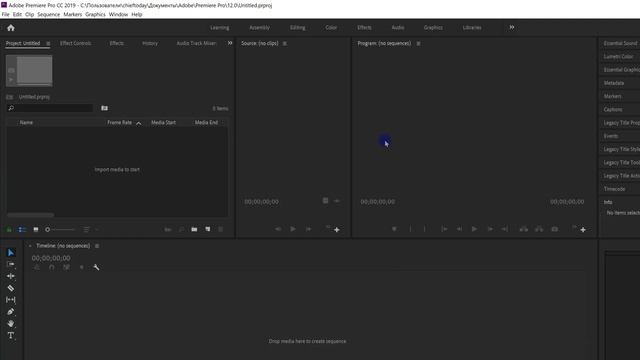Switch to the Color workspace
The image size is (640, 360).
click(x=331, y=28)
